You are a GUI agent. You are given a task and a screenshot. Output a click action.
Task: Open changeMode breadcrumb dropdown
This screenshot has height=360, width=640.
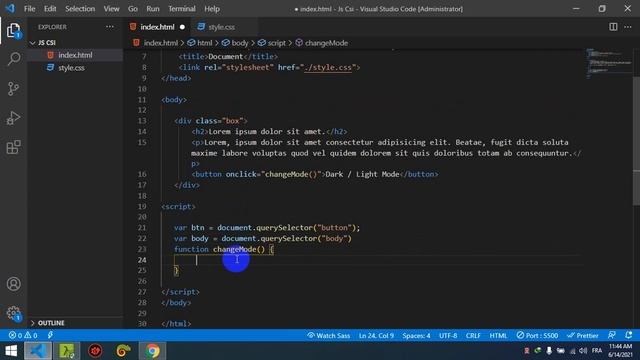(322, 43)
